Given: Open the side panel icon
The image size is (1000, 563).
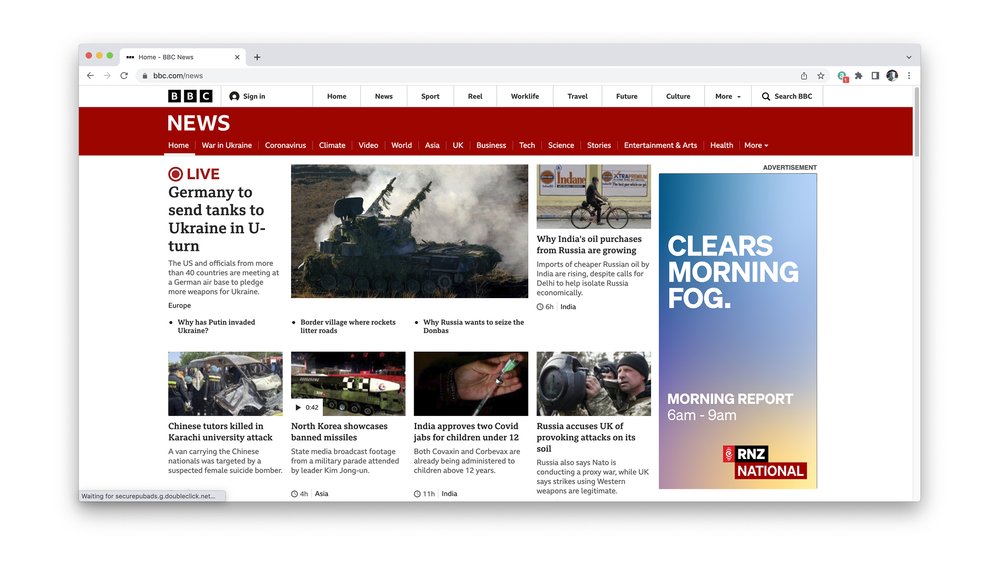Looking at the screenshot, I should [875, 75].
